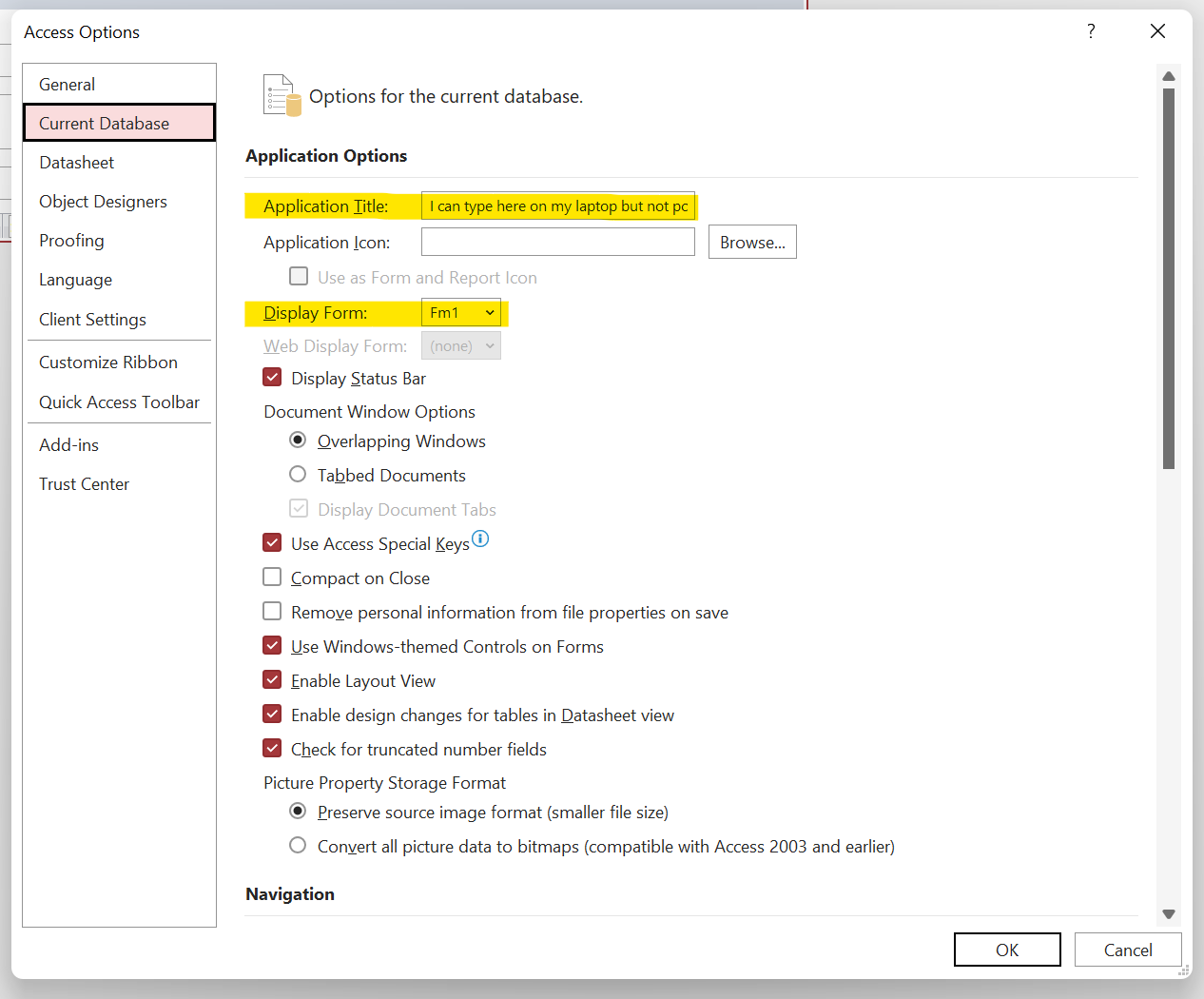Cancel the Access Options dialog
Image resolution: width=1204 pixels, height=999 pixels.
(x=1128, y=950)
